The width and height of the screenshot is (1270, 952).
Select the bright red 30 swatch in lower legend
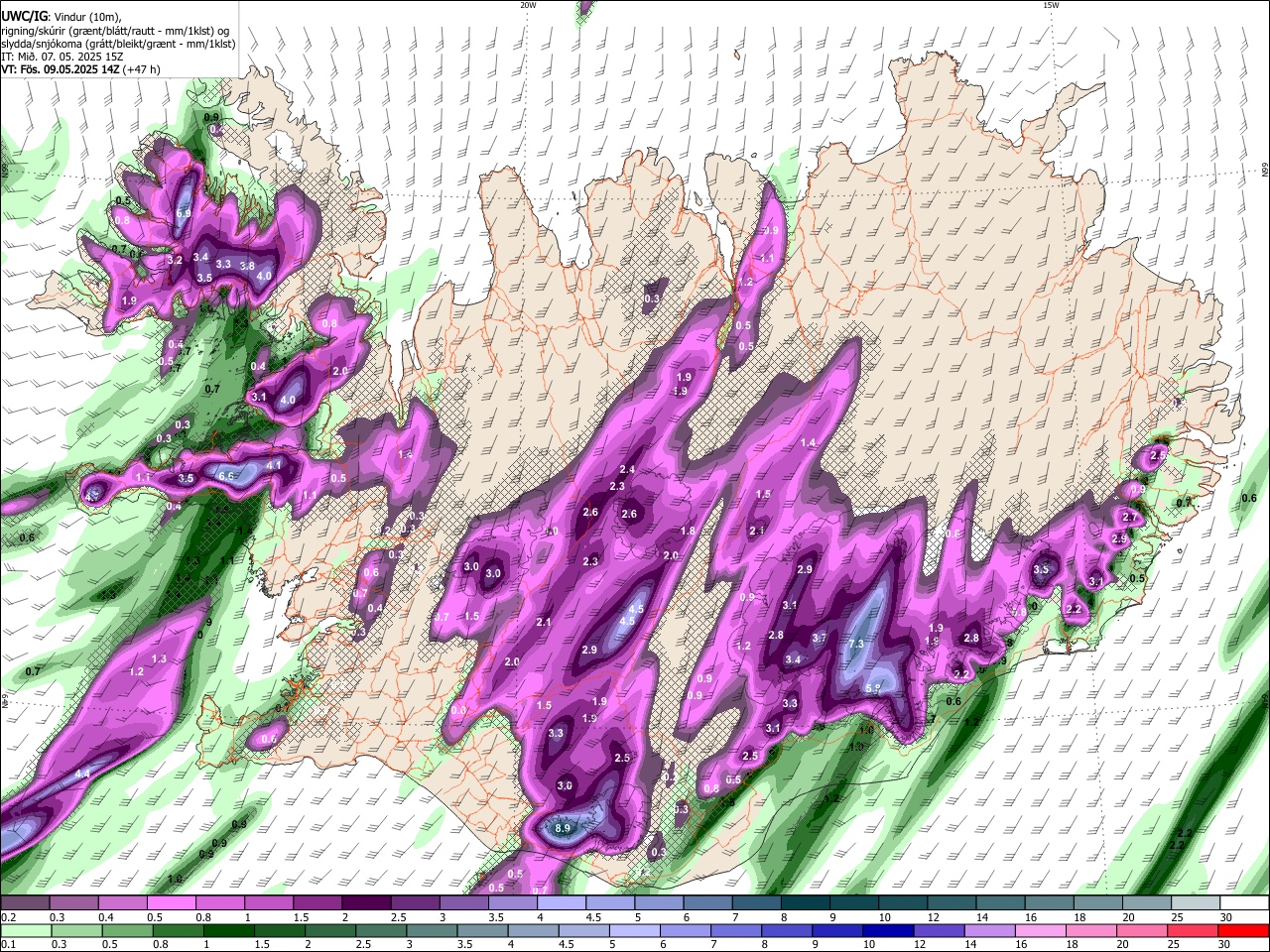pos(1244,930)
